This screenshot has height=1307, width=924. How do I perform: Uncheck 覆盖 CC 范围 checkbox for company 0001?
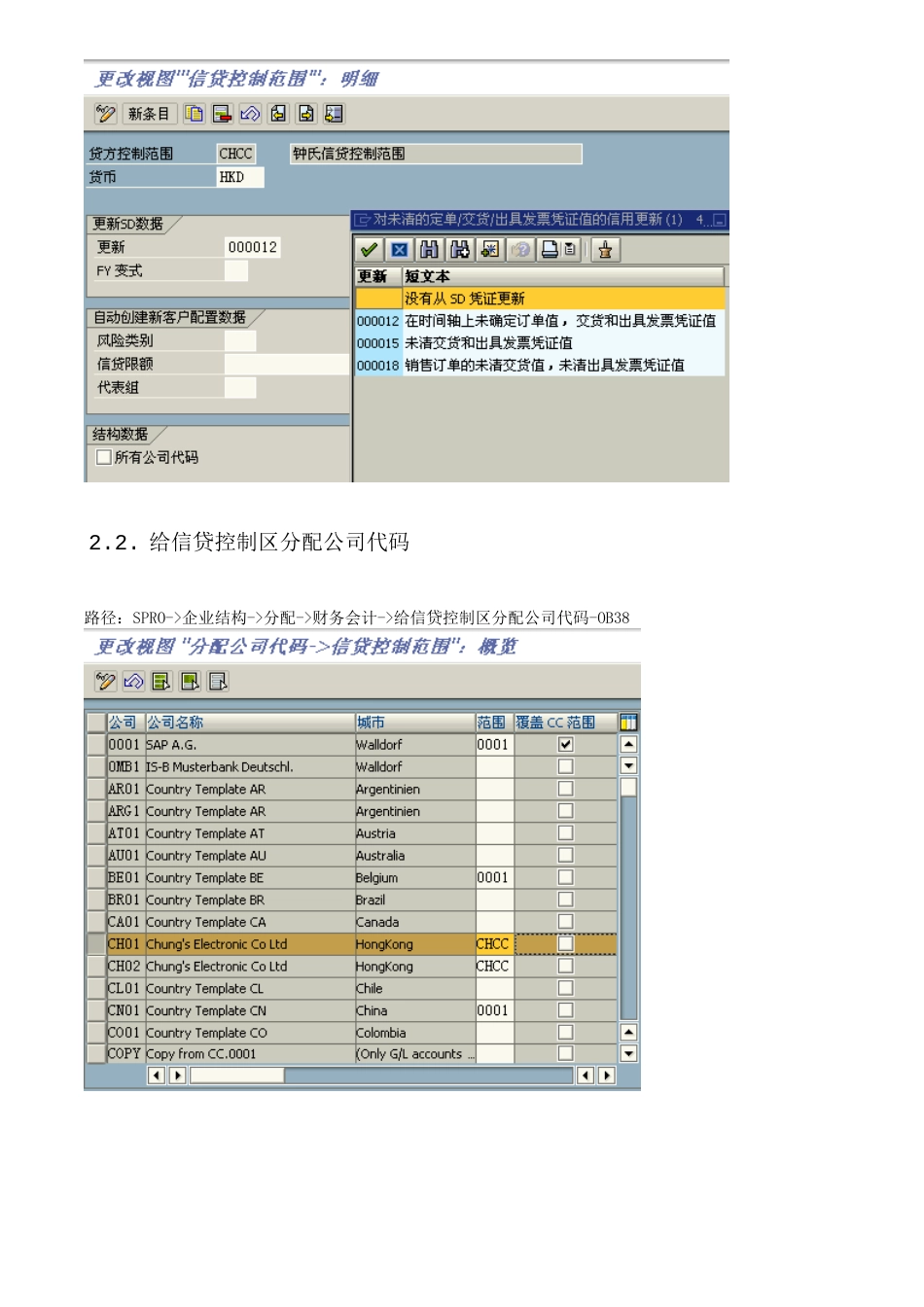(565, 745)
